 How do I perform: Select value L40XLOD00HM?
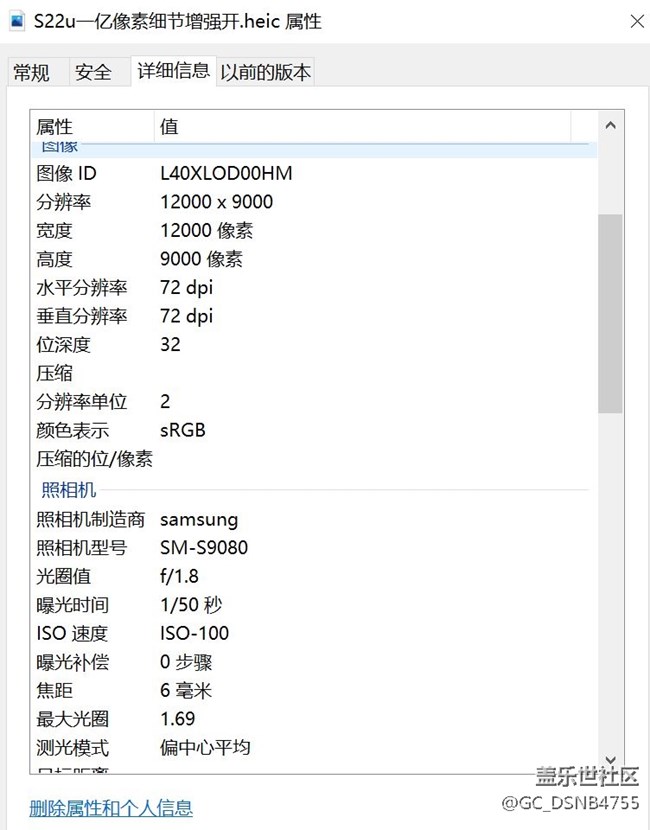(226, 173)
